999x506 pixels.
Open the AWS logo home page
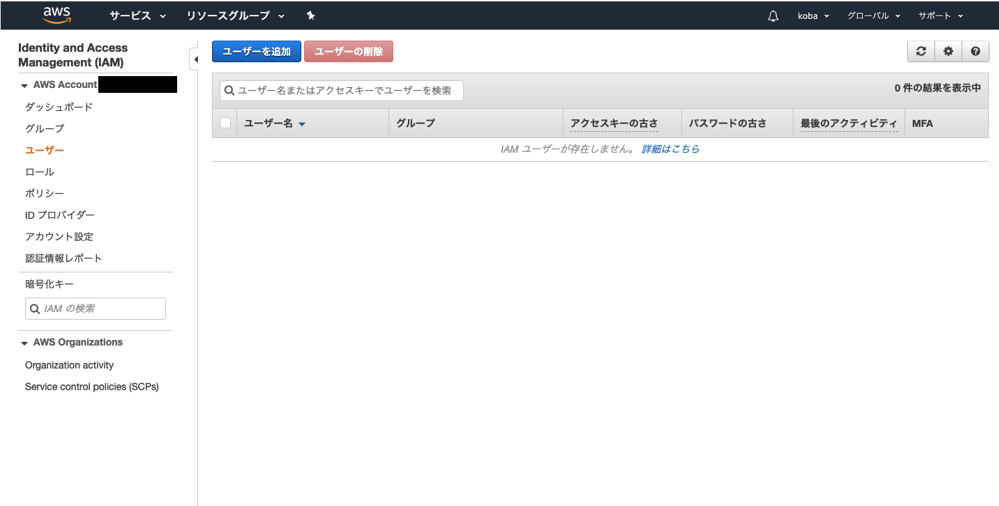pyautogui.click(x=57, y=15)
